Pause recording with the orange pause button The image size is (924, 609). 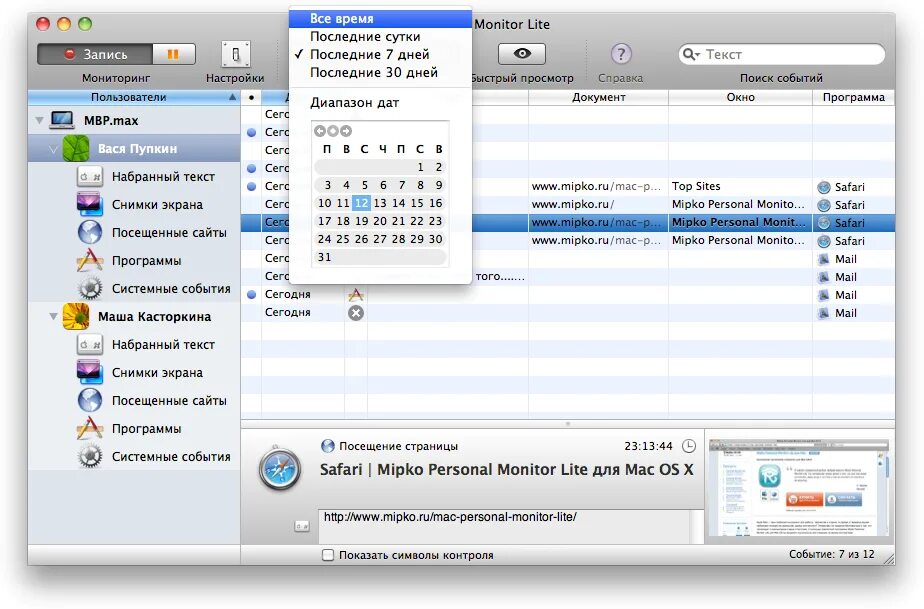coord(173,54)
